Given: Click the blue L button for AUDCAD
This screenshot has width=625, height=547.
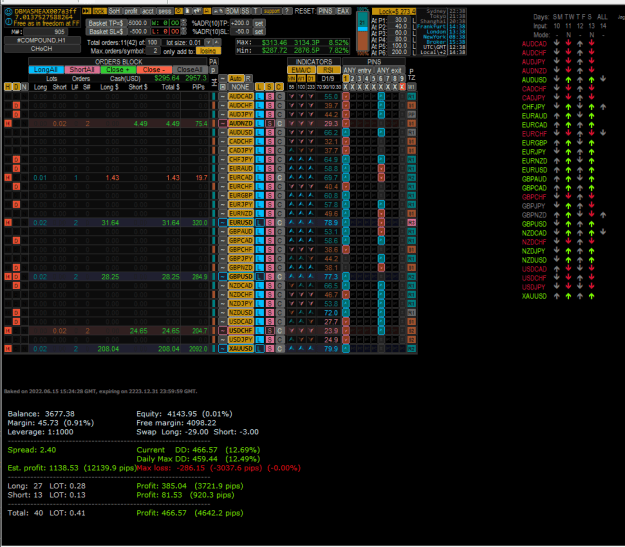Looking at the screenshot, I should [259, 96].
